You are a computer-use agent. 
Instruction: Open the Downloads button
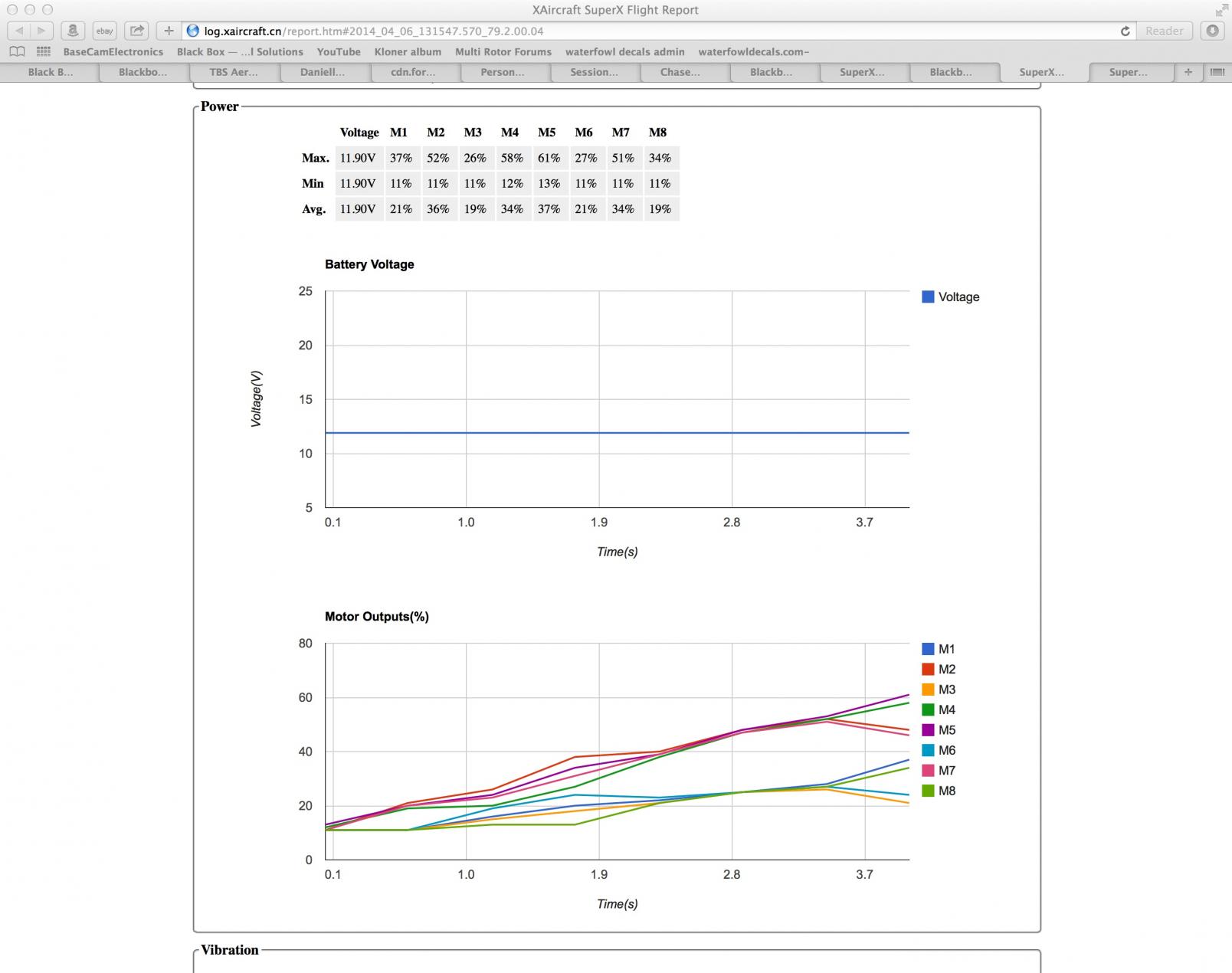pyautogui.click(x=1212, y=31)
